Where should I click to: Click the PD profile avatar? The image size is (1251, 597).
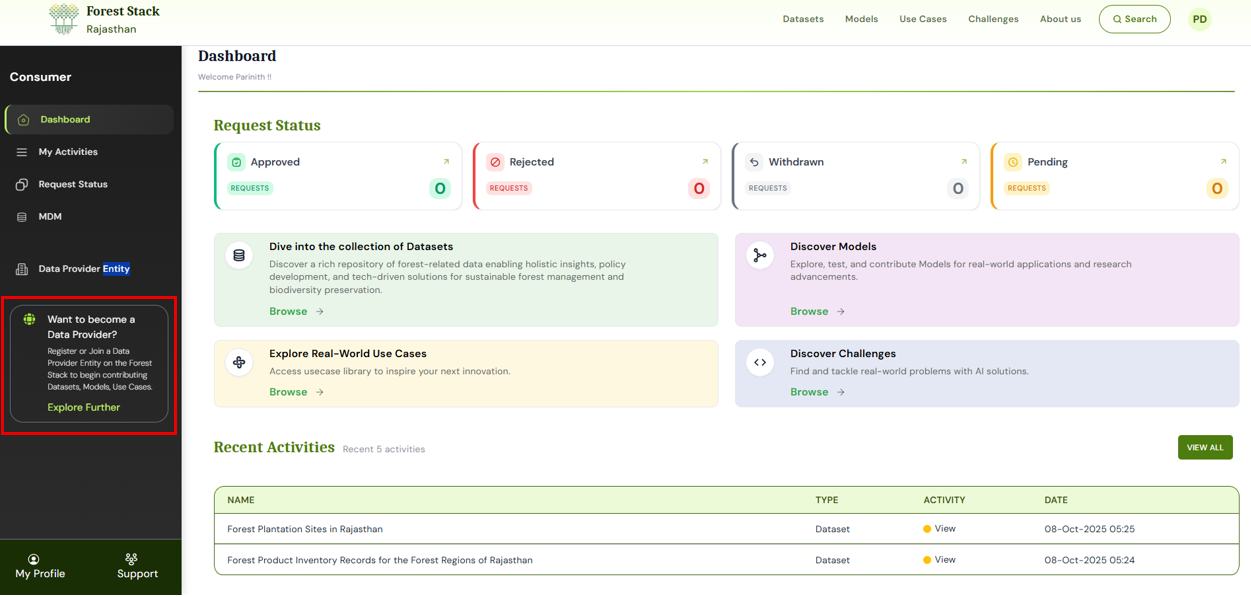coord(1200,18)
